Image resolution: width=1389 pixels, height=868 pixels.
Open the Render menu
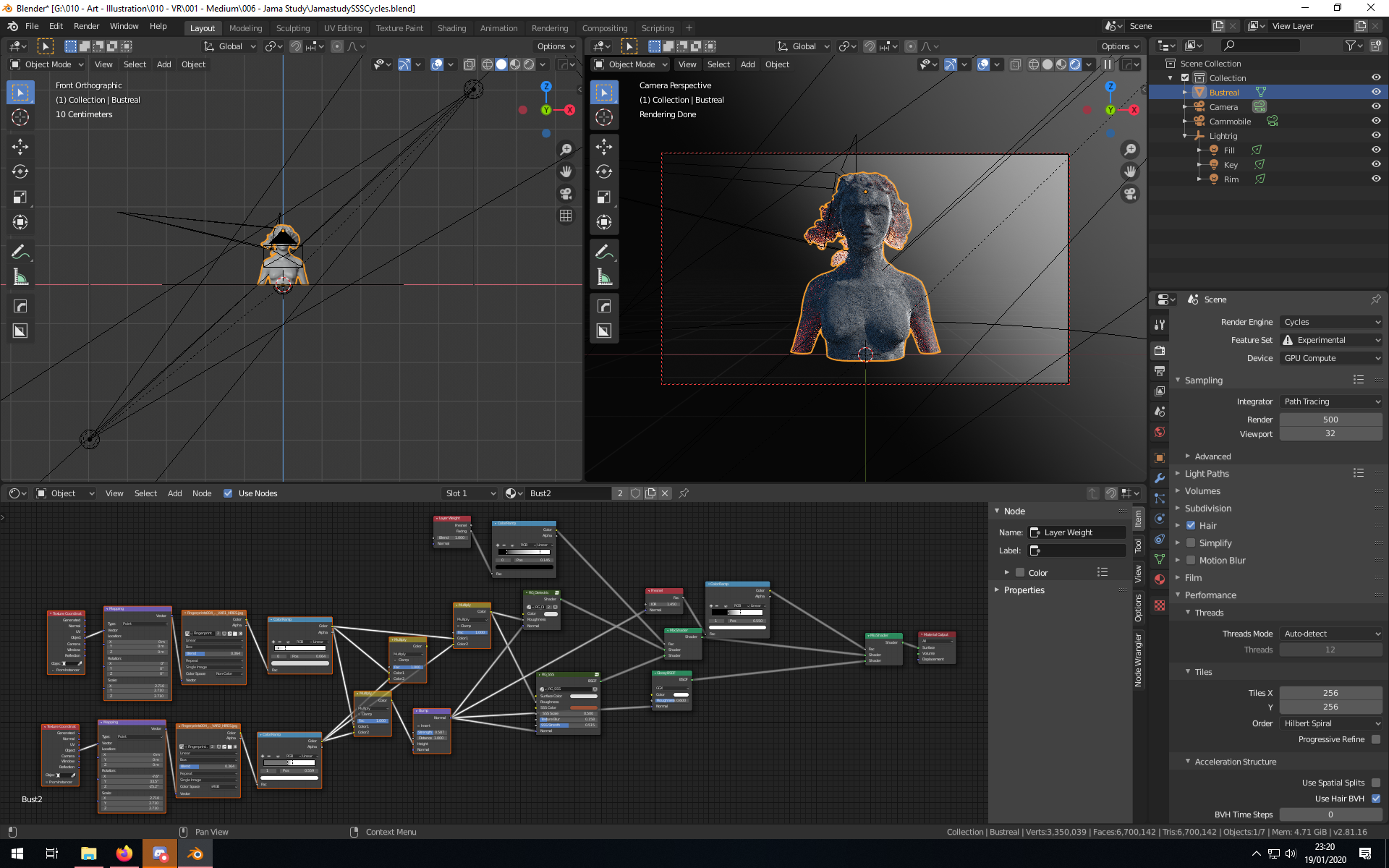pos(86,26)
